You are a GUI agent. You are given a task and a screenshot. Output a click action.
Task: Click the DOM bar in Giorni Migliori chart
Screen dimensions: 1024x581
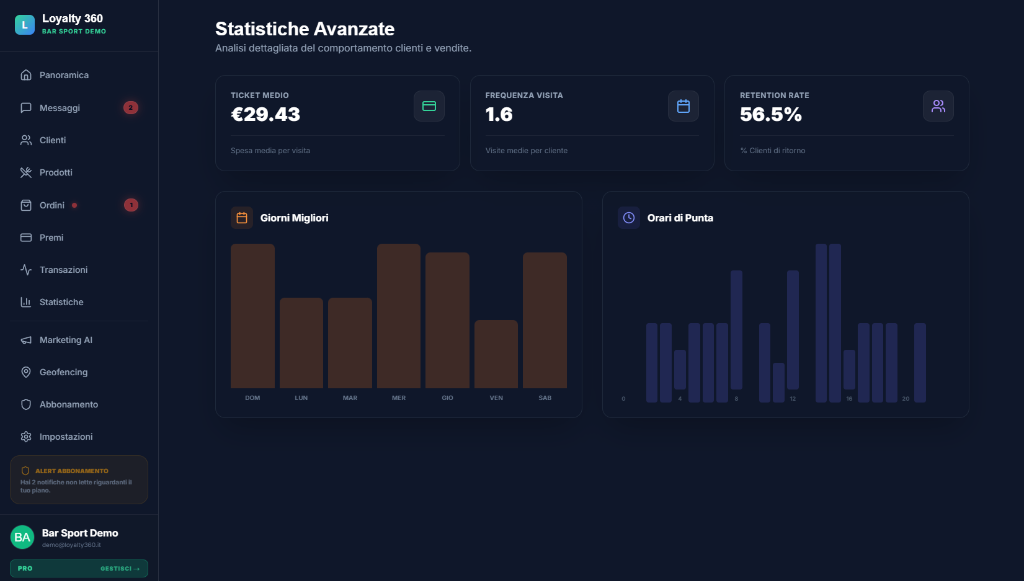tap(252, 316)
